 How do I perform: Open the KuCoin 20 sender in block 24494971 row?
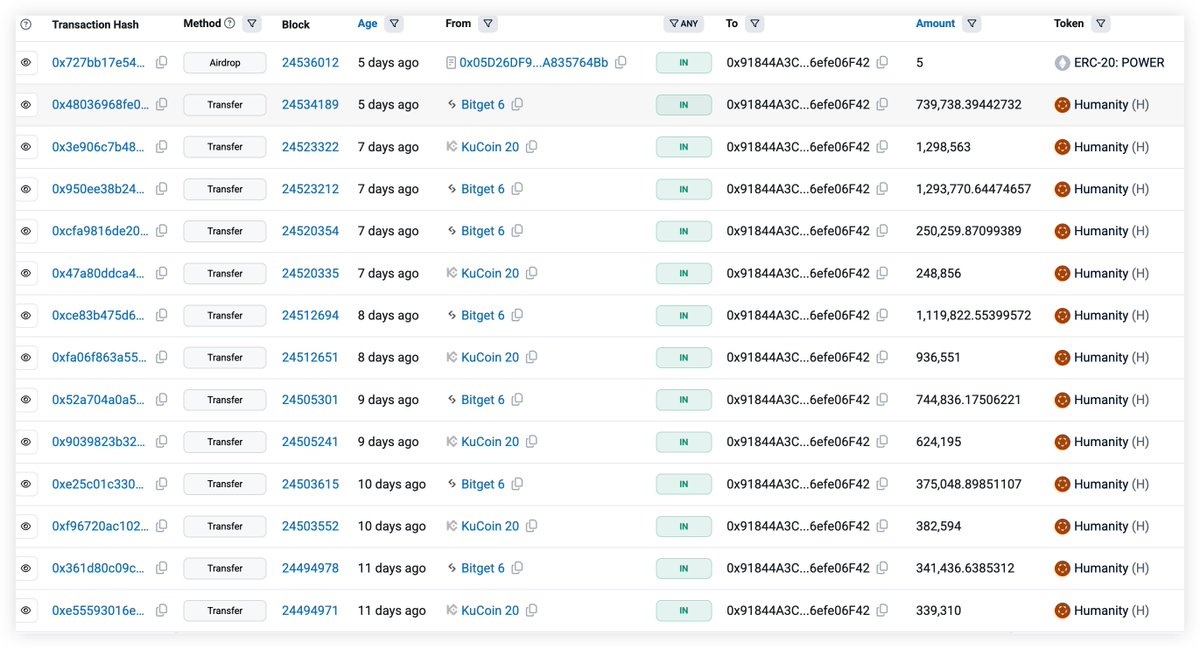click(x=490, y=610)
